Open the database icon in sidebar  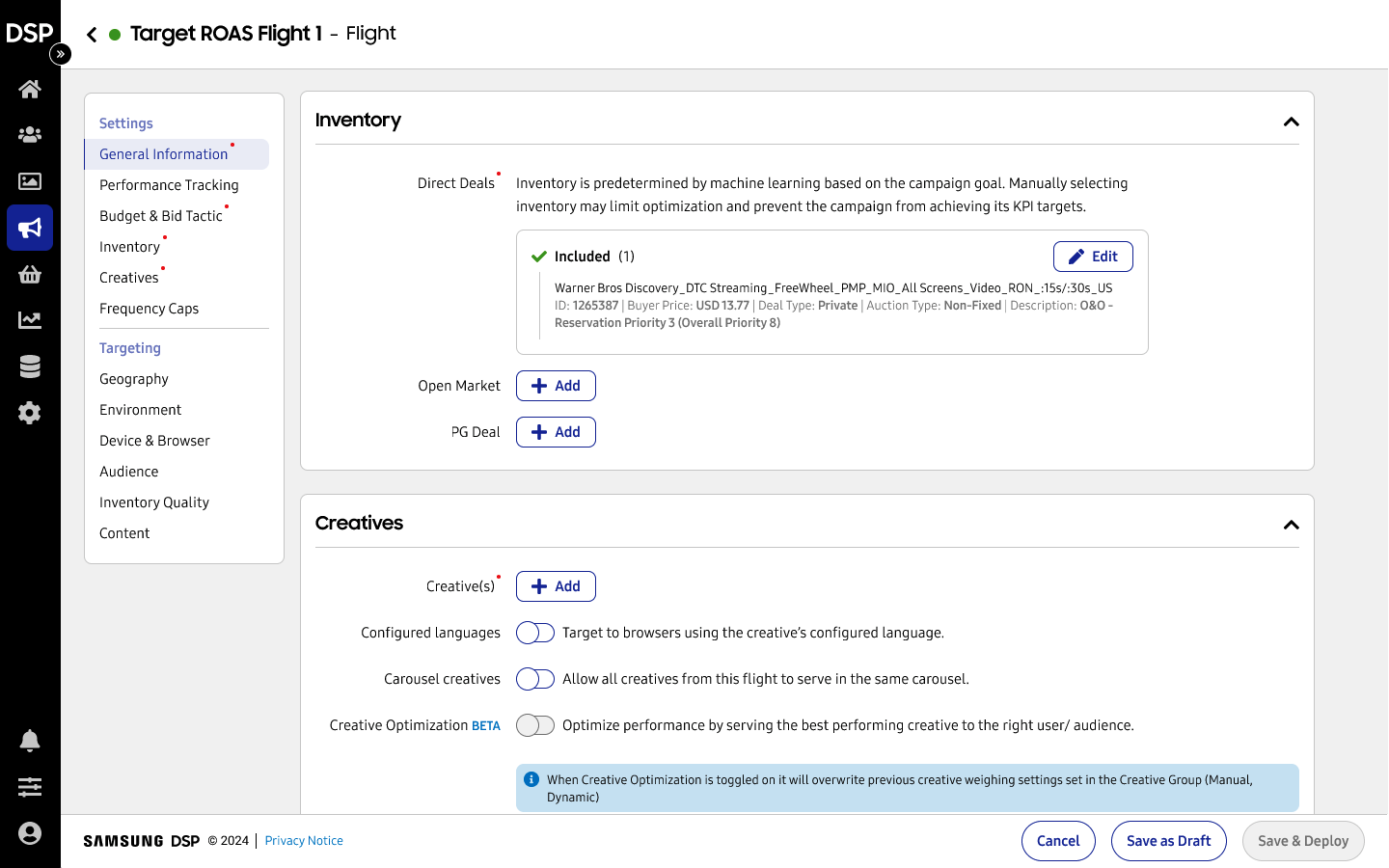(30, 366)
